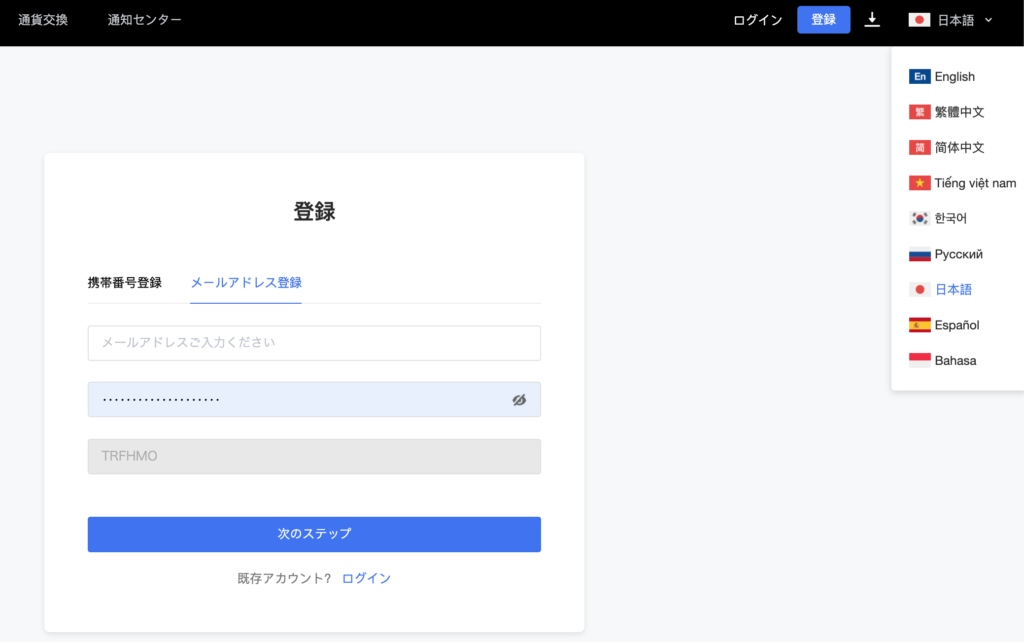The image size is (1024, 642).
Task: Switch language to Español
Action: point(957,325)
